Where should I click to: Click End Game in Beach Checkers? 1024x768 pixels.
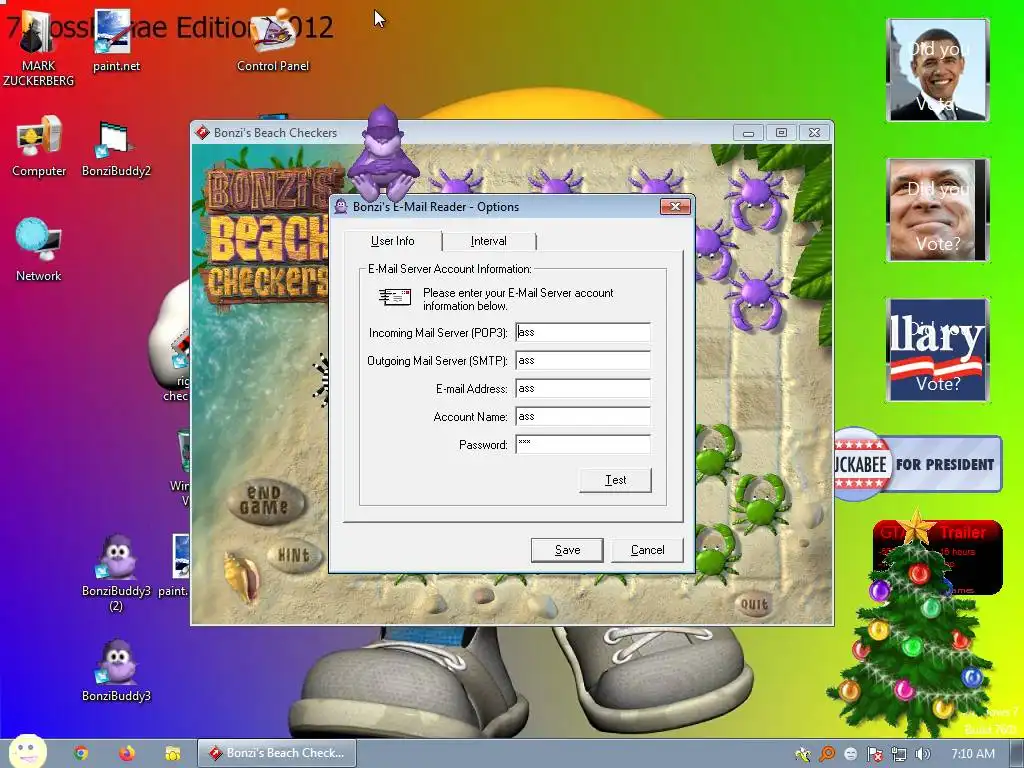pos(265,501)
